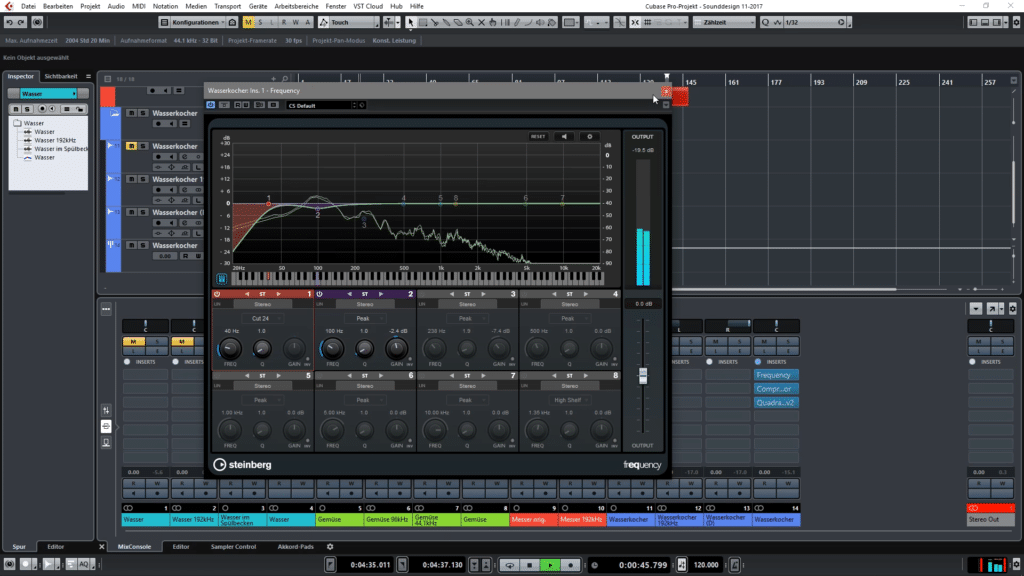The image size is (1024, 576).
Task: Open the MixConsole left three-dots menu
Action: (106, 309)
